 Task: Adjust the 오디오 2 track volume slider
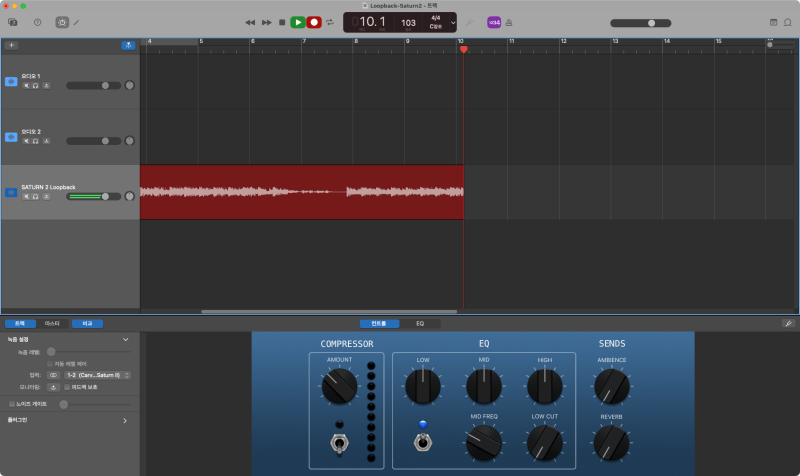click(93, 141)
